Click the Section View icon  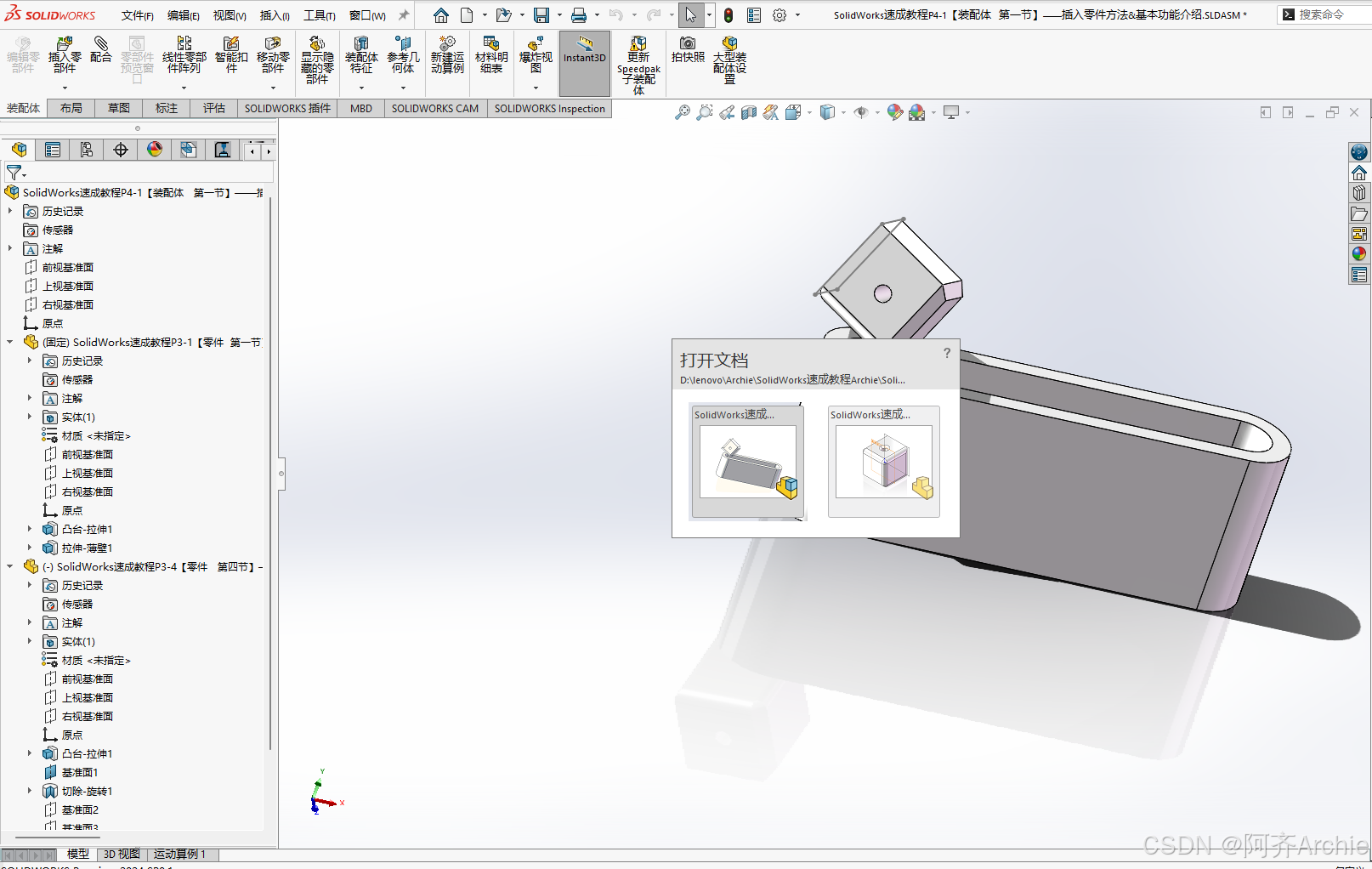point(749,112)
